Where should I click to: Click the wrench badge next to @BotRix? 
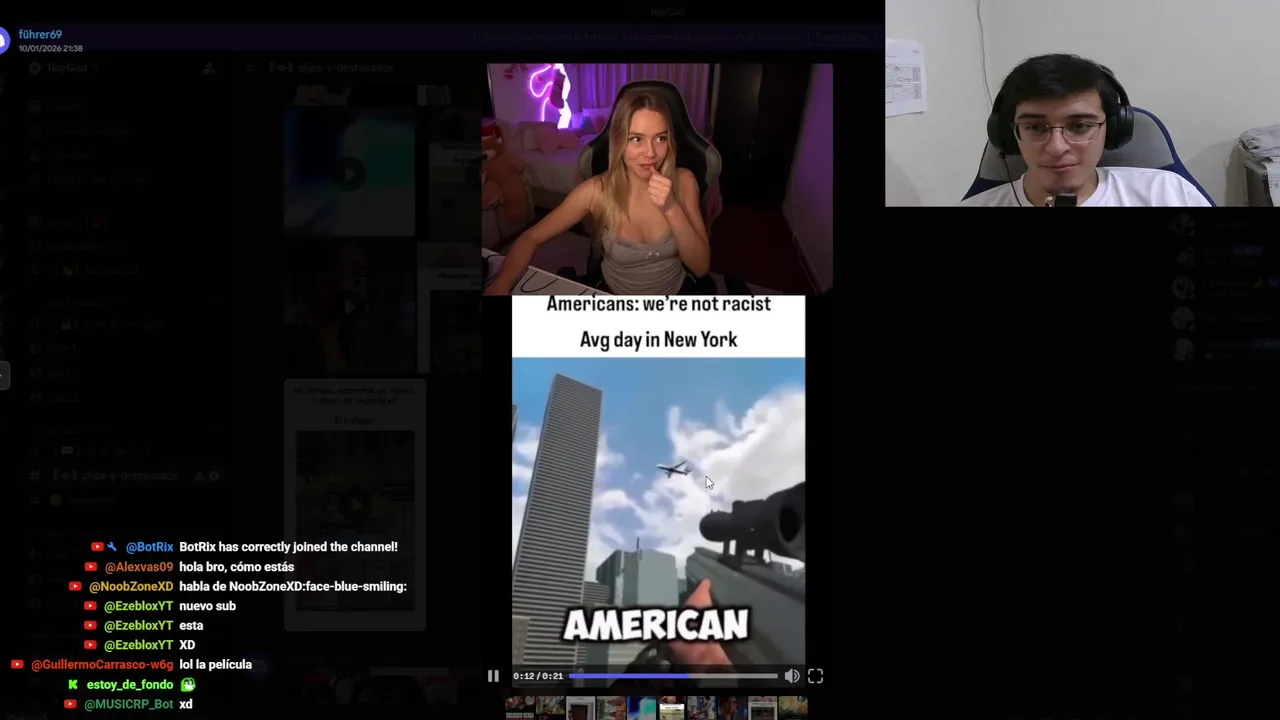[112, 547]
